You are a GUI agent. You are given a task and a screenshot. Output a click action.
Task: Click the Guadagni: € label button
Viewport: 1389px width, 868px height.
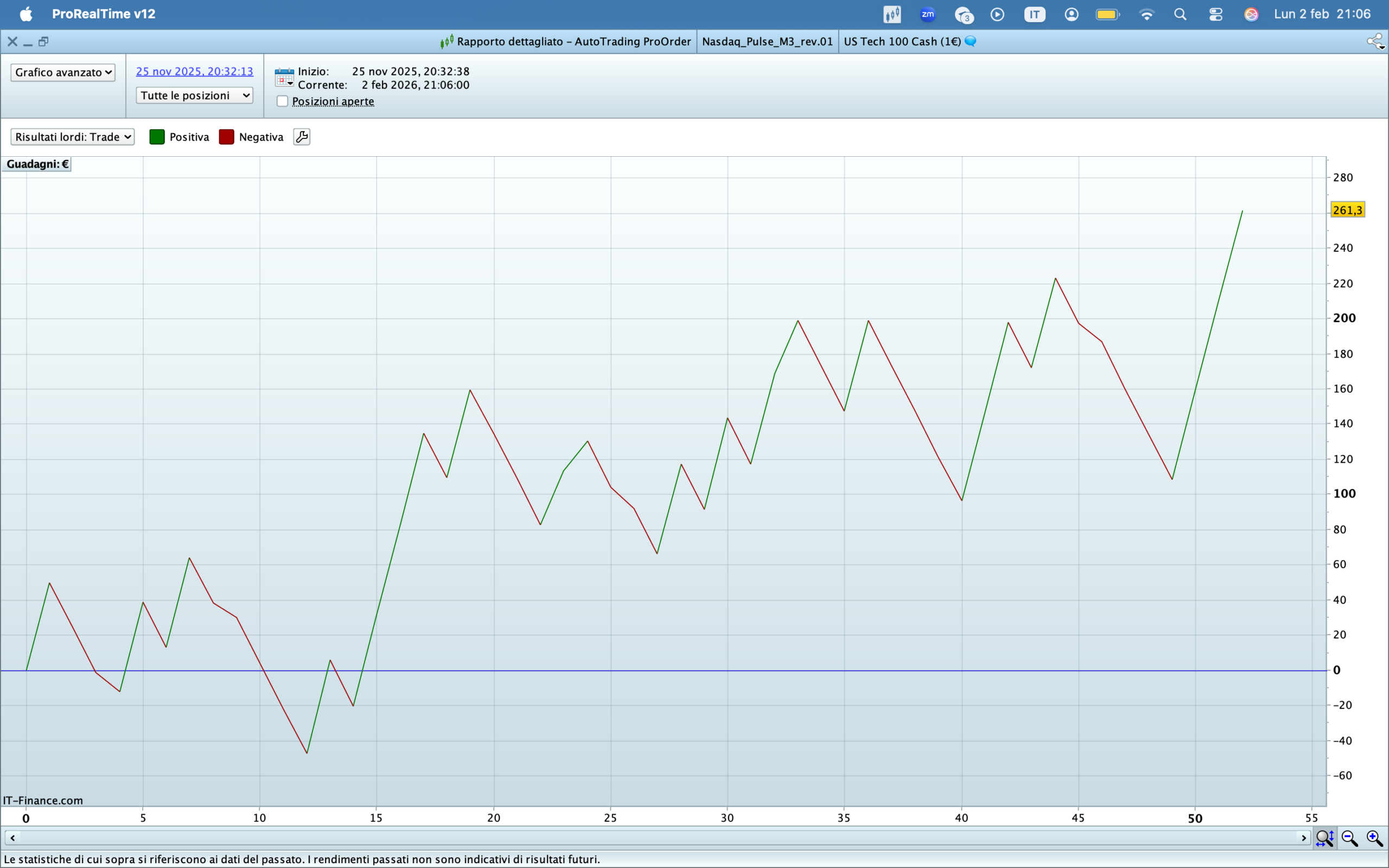click(x=37, y=164)
